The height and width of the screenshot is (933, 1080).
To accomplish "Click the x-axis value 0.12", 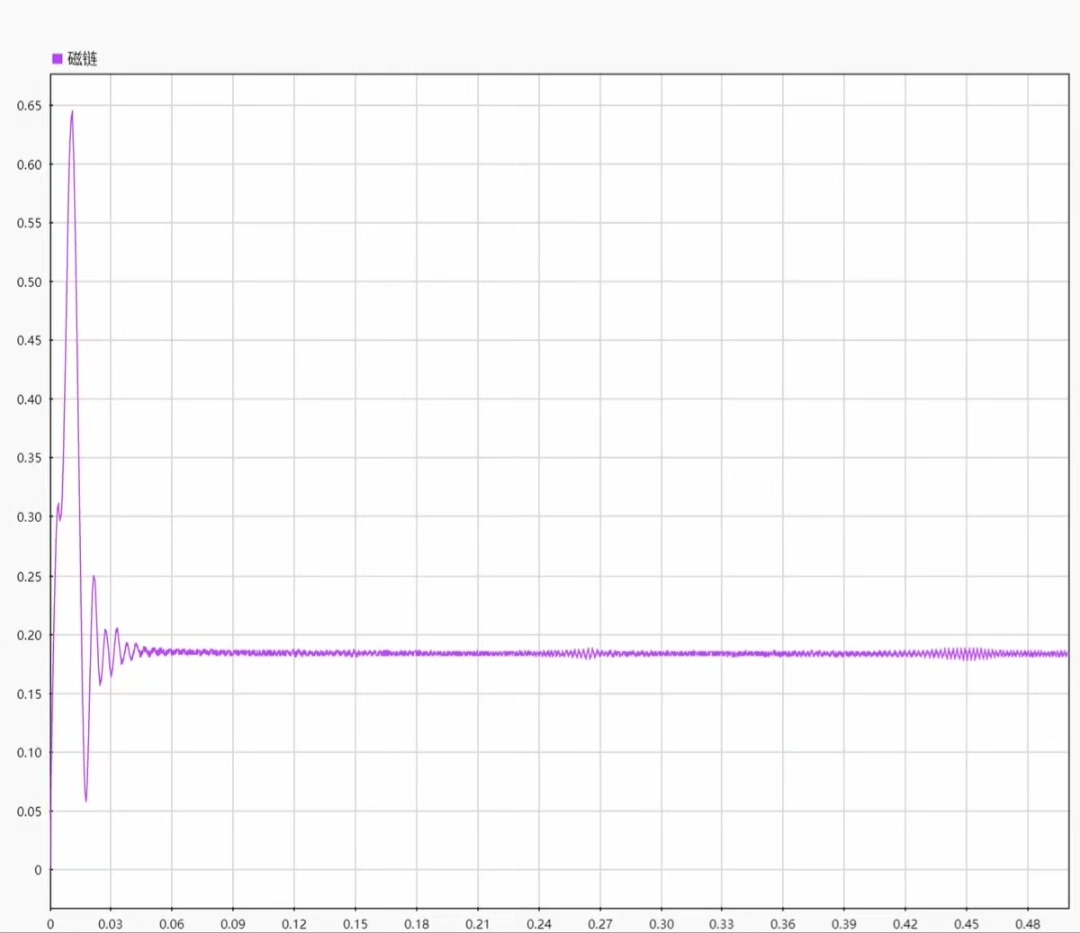I will (x=294, y=924).
